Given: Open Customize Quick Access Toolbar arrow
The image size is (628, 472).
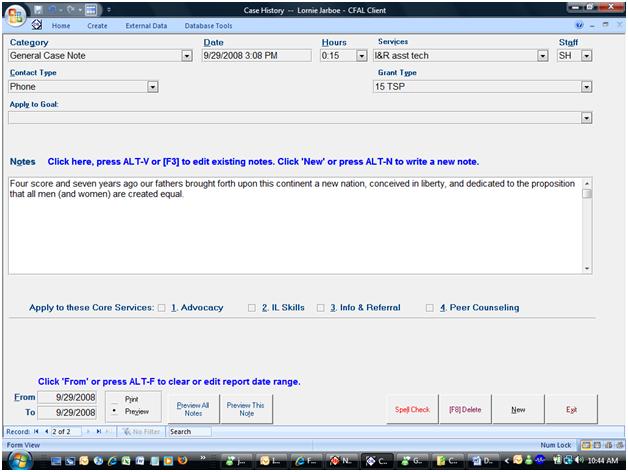Looking at the screenshot, I should [109, 9].
